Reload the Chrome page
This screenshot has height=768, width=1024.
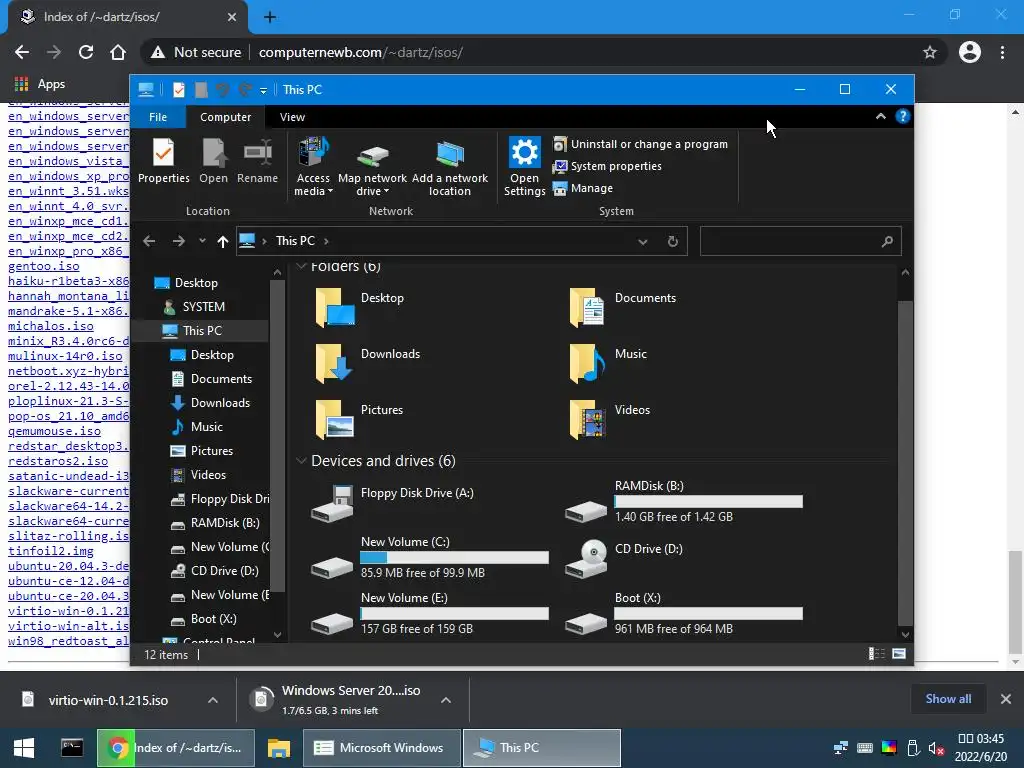pos(86,52)
